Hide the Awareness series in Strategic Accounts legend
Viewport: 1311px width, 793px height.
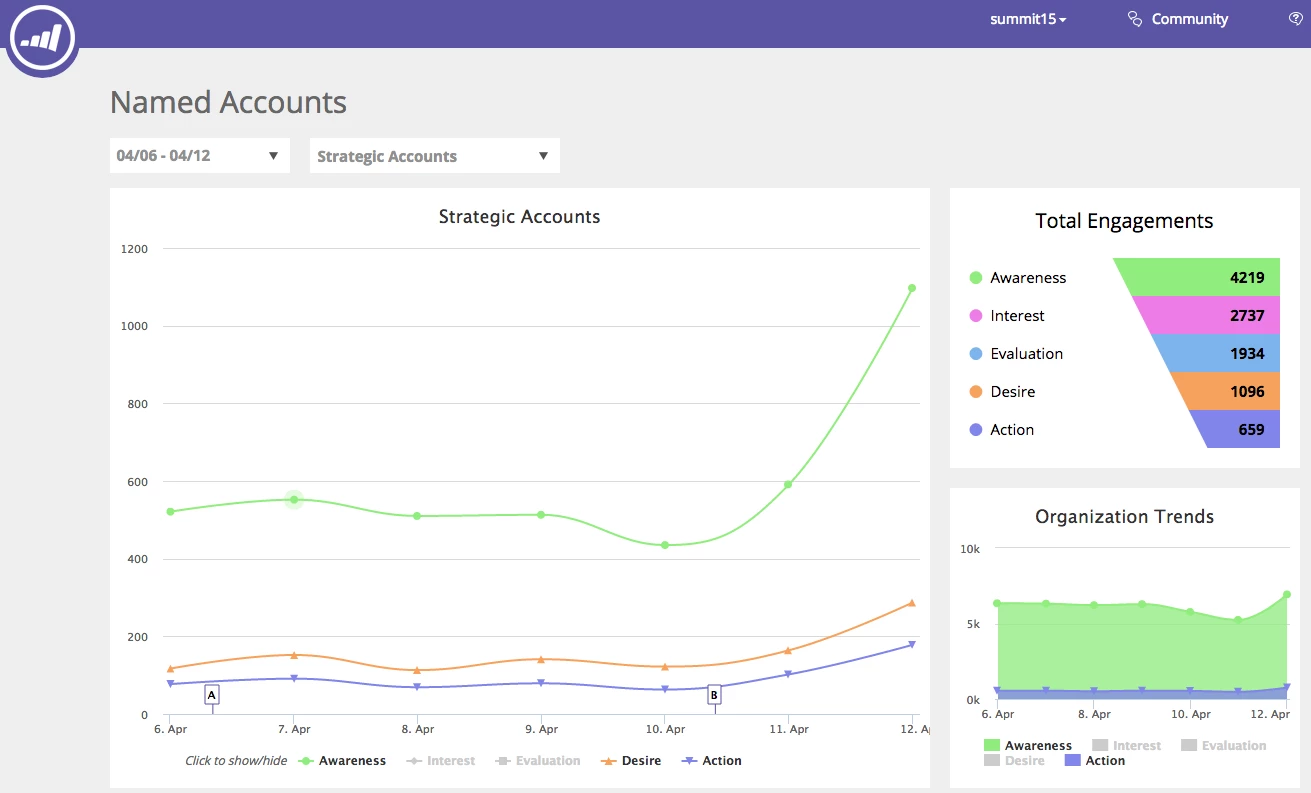pos(343,761)
